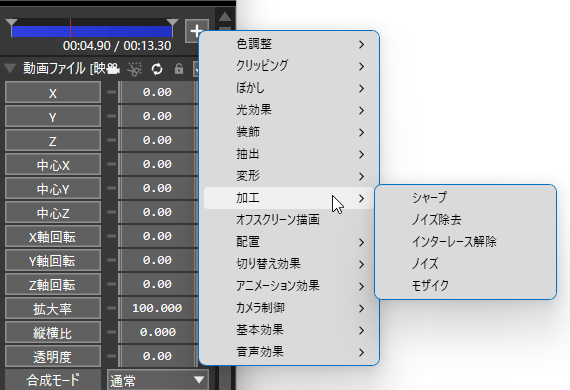Click the X value field
This screenshot has width=570, height=390.
tap(158, 92)
